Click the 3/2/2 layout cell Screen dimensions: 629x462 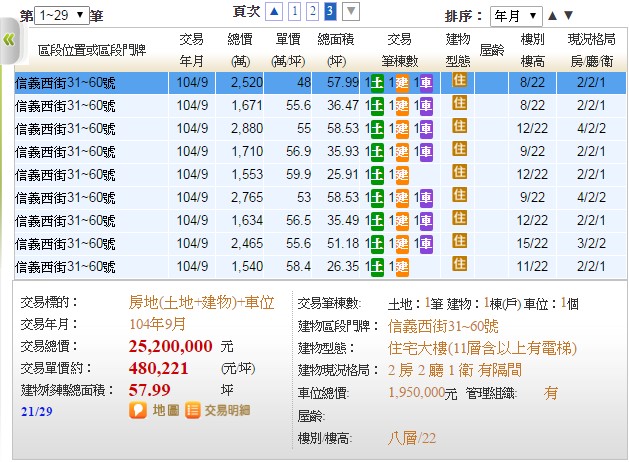591,243
